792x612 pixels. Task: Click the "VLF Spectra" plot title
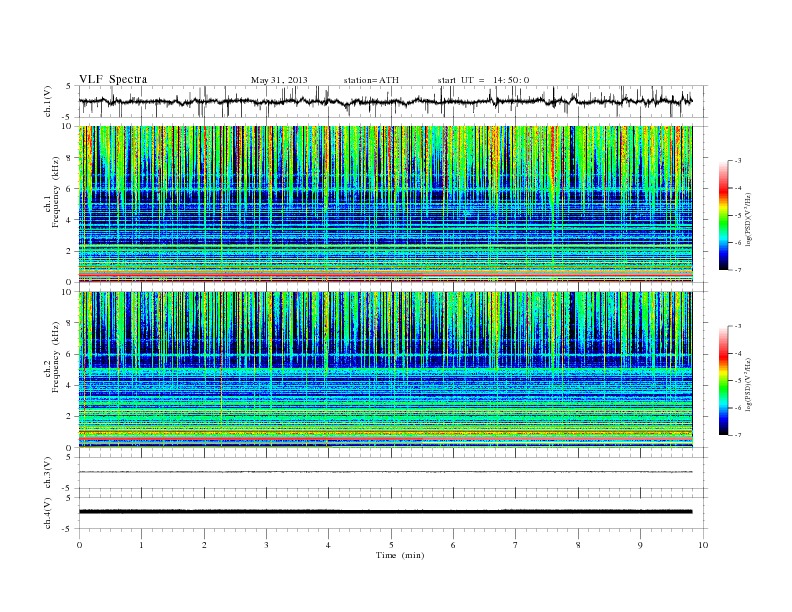pos(113,79)
